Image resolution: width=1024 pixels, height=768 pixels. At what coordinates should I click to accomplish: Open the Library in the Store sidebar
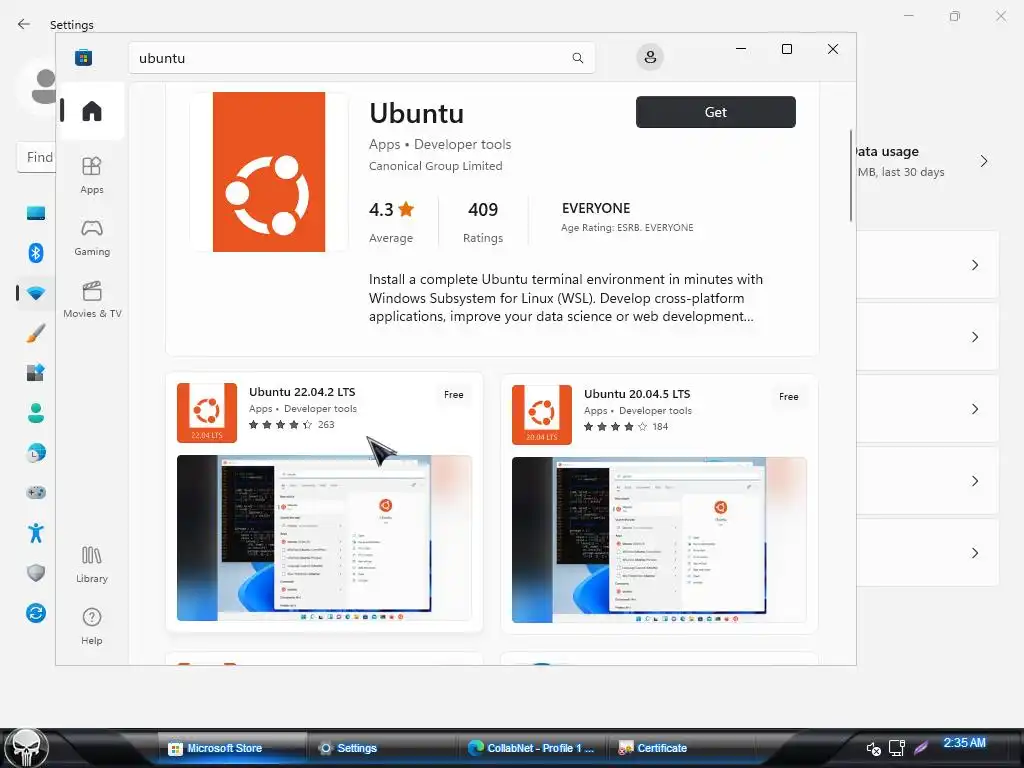(x=91, y=565)
